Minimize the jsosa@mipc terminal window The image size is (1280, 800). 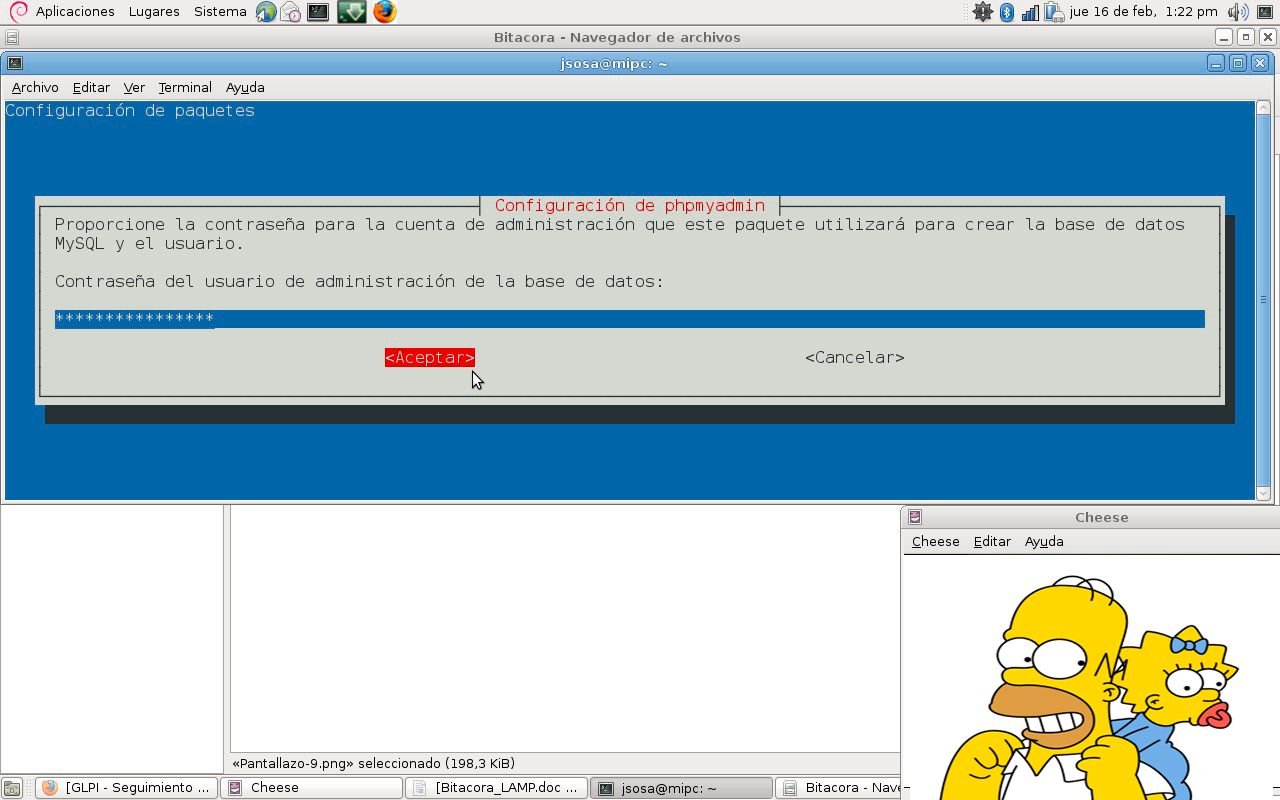(x=1216, y=63)
